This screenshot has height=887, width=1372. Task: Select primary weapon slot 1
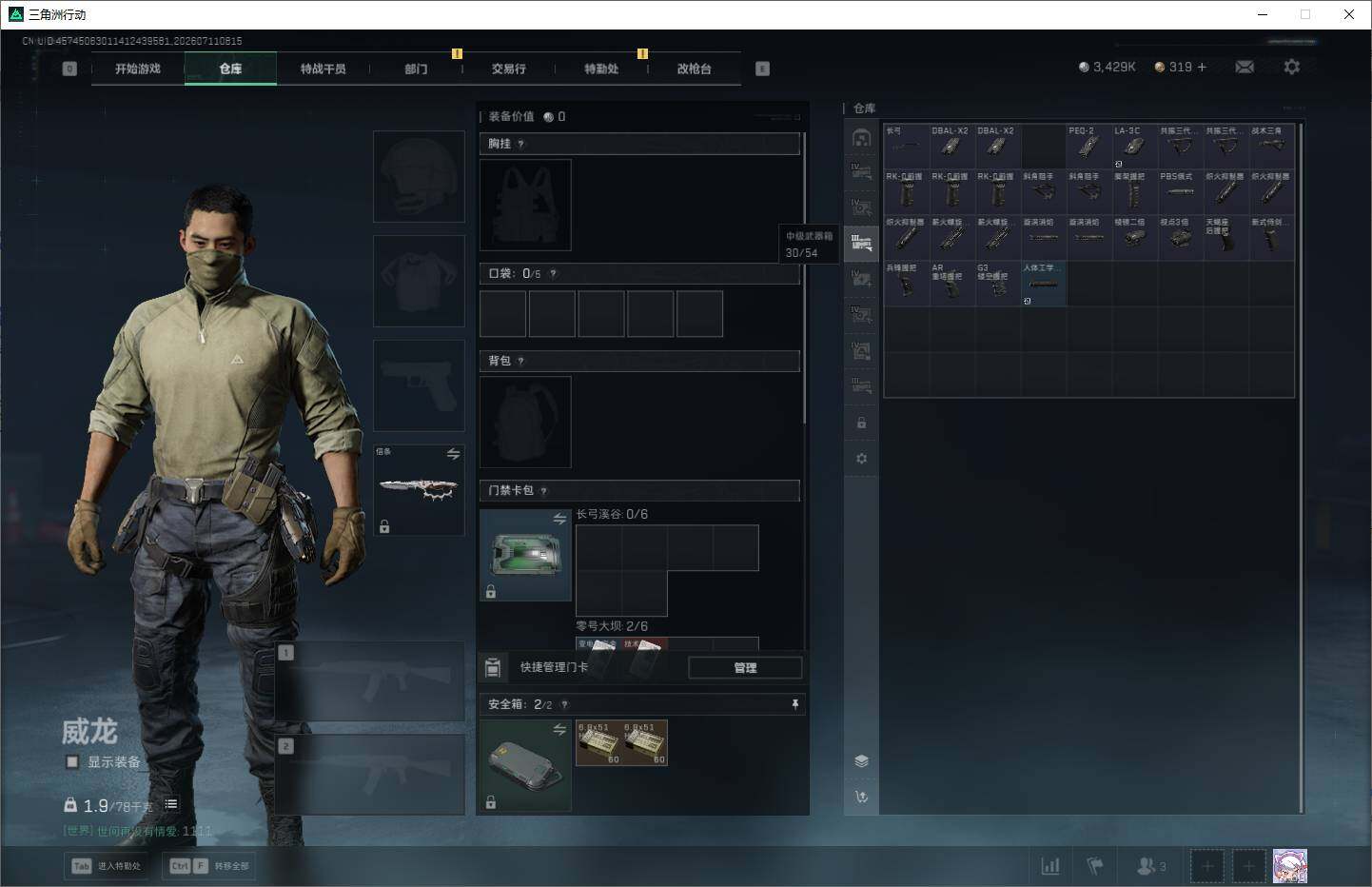pyautogui.click(x=370, y=680)
